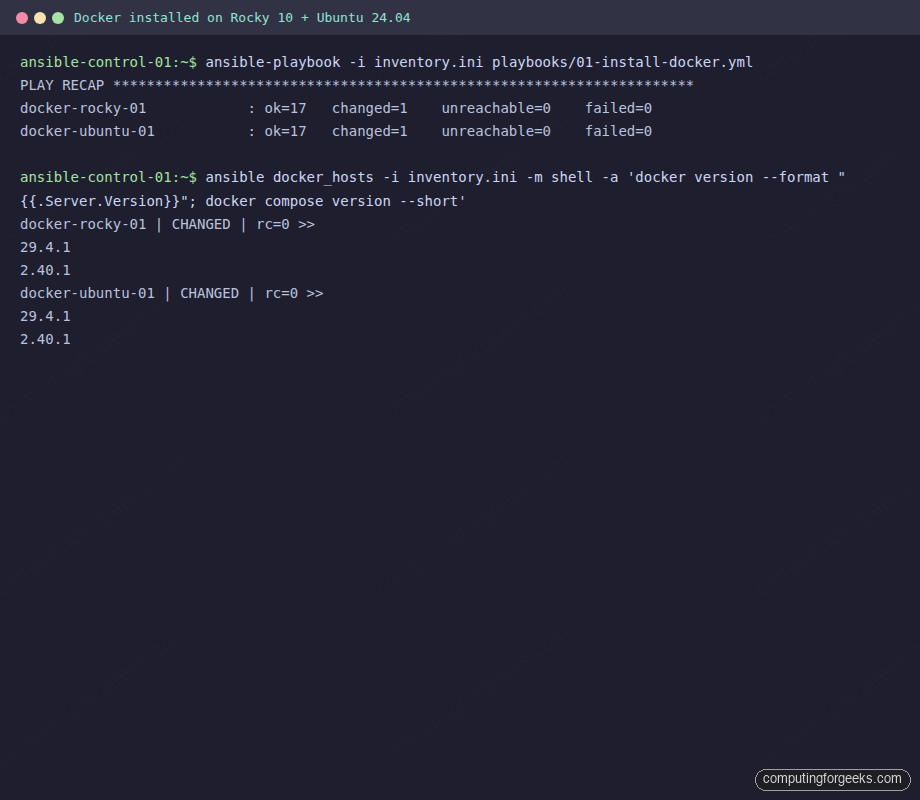Click the green maximize window dot
The image size is (920, 800).
[x=58, y=18]
